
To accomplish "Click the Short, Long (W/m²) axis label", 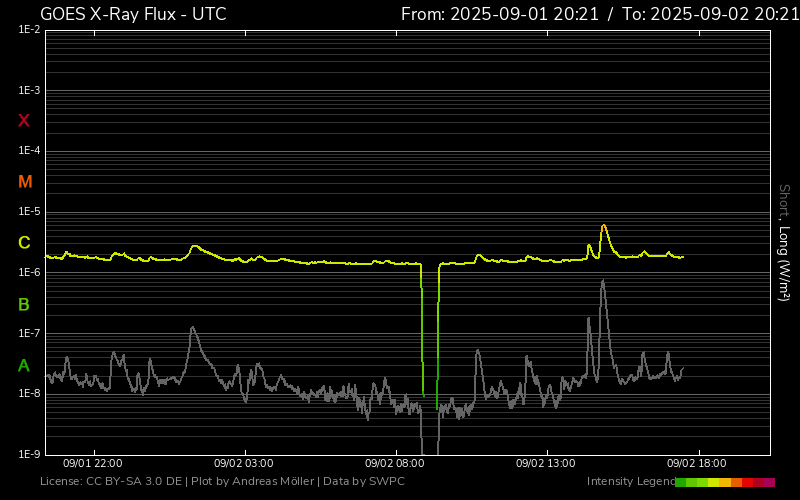I will pos(784,242).
